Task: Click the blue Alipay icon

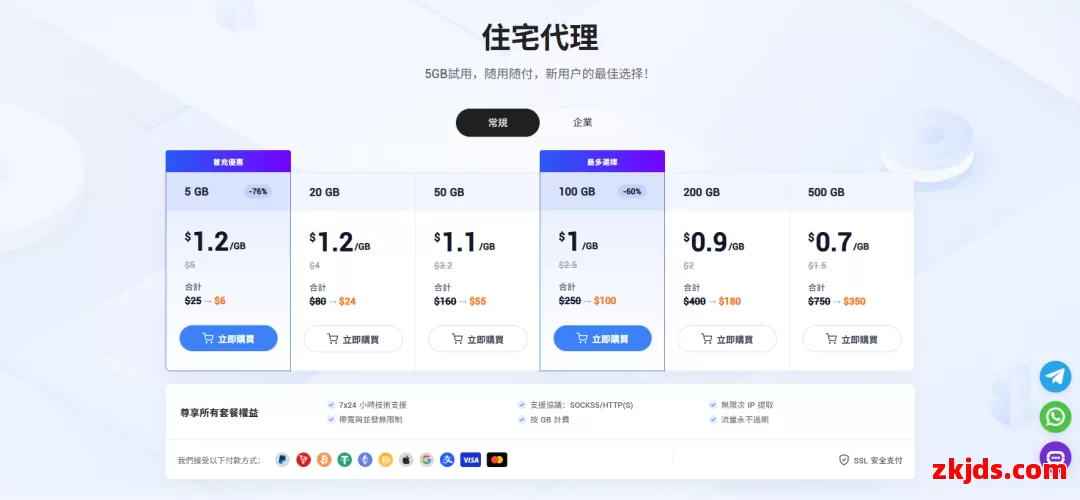Action: pos(448,460)
